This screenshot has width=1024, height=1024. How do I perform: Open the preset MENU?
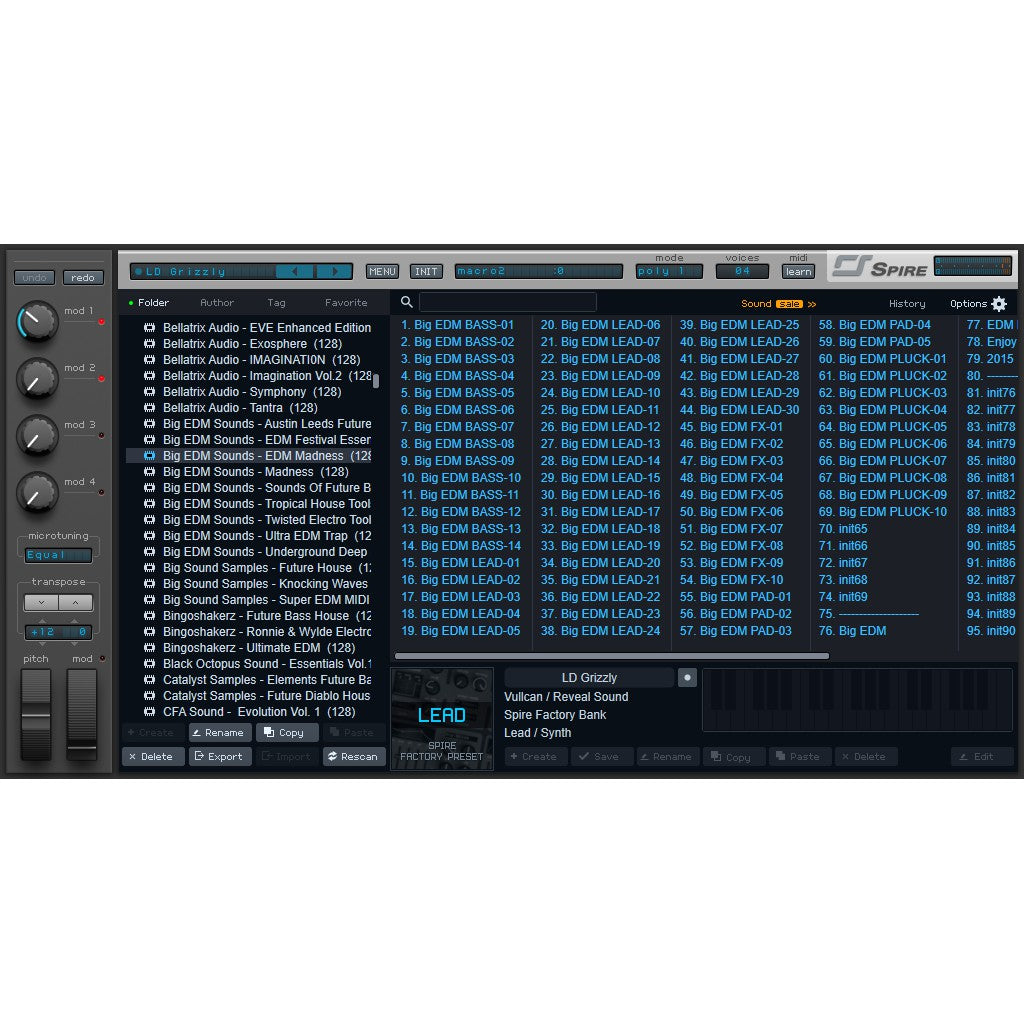[381, 270]
